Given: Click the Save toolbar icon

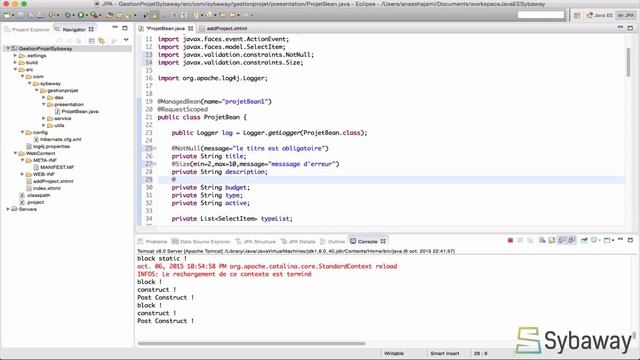Looking at the screenshot, I should coord(20,15).
